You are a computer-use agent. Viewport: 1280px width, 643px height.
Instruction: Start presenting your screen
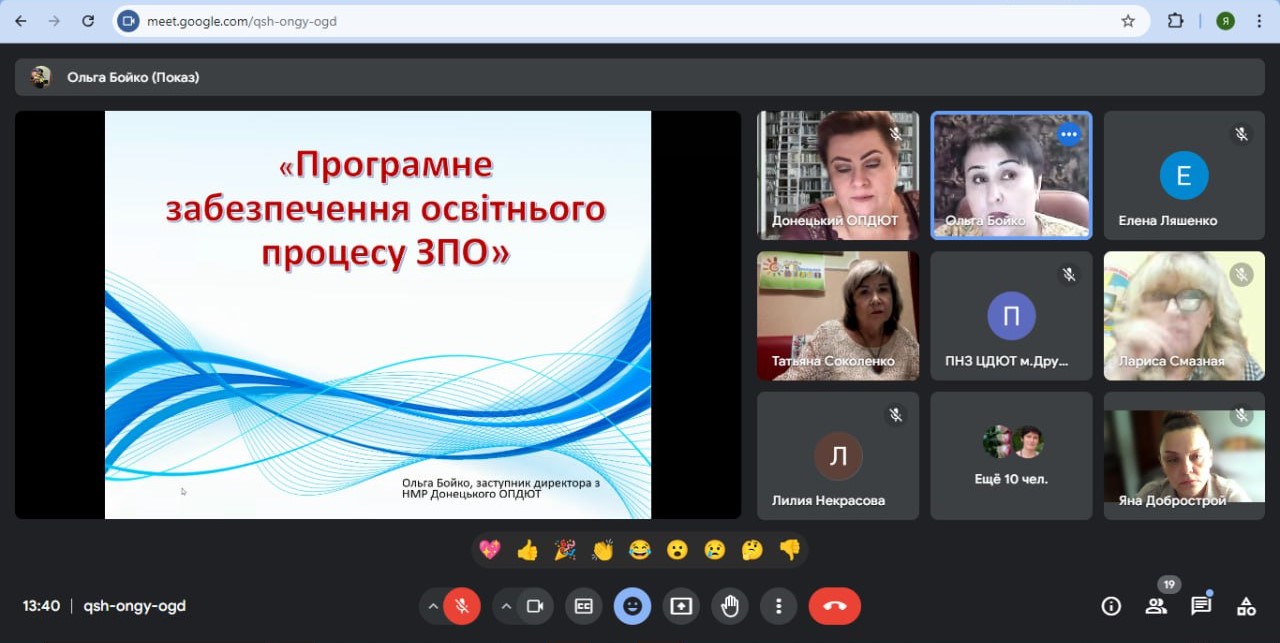coord(681,606)
